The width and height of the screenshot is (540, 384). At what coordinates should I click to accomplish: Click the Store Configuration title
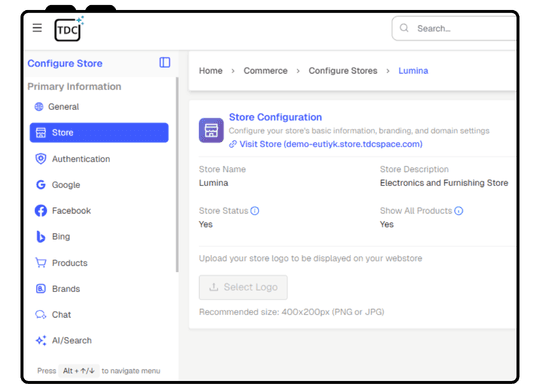coord(275,117)
